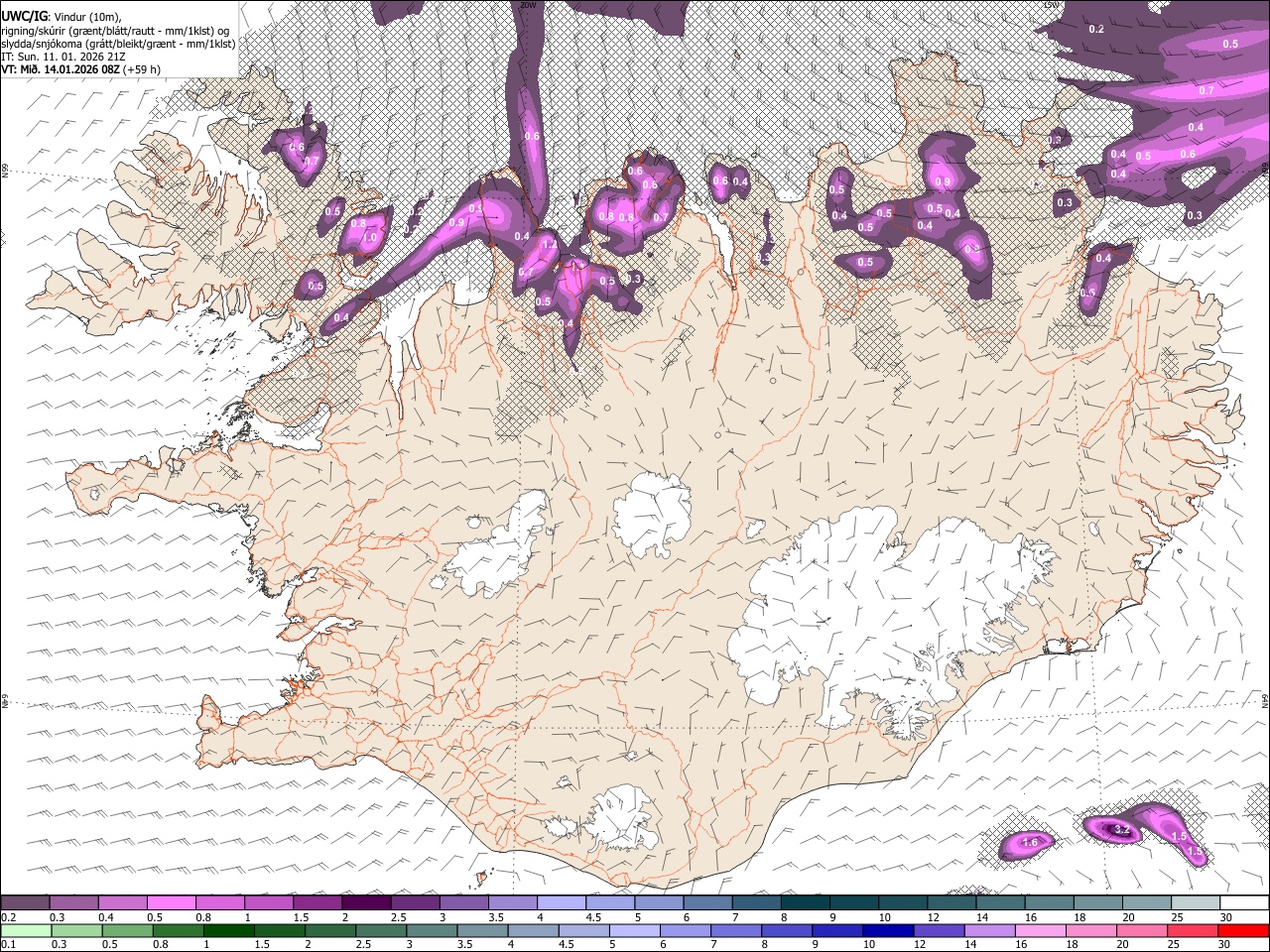Select the deep navy blue swatch labeled 10
The width and height of the screenshot is (1270, 952).
(x=888, y=930)
